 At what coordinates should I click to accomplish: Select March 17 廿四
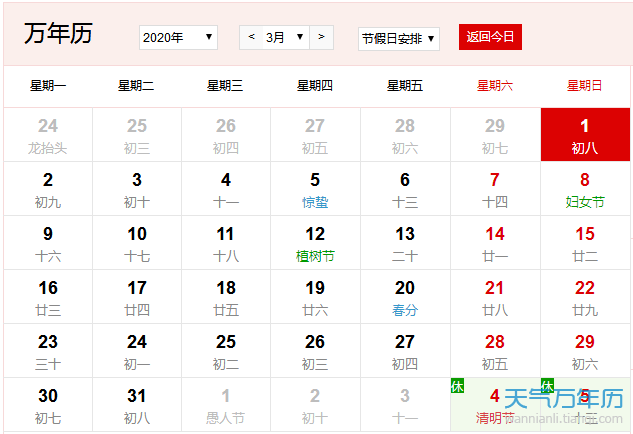click(x=137, y=297)
